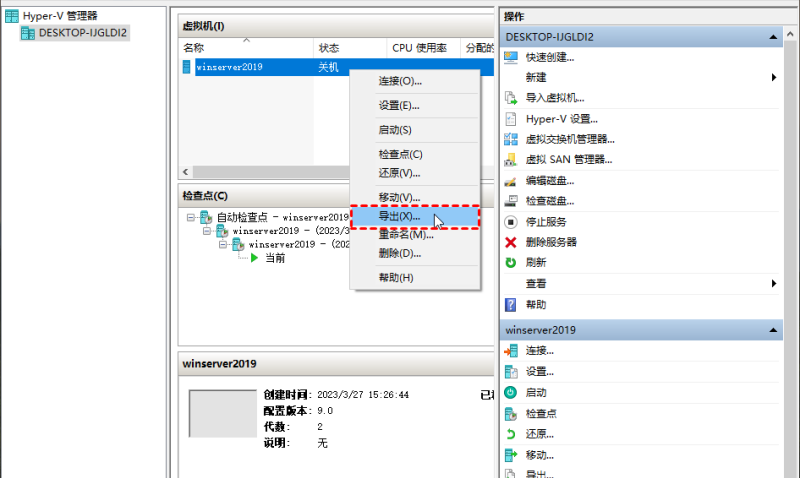Collapse the DESKTOP-IJGLDI2 actions section
Image resolution: width=800 pixels, height=478 pixels.
point(773,37)
